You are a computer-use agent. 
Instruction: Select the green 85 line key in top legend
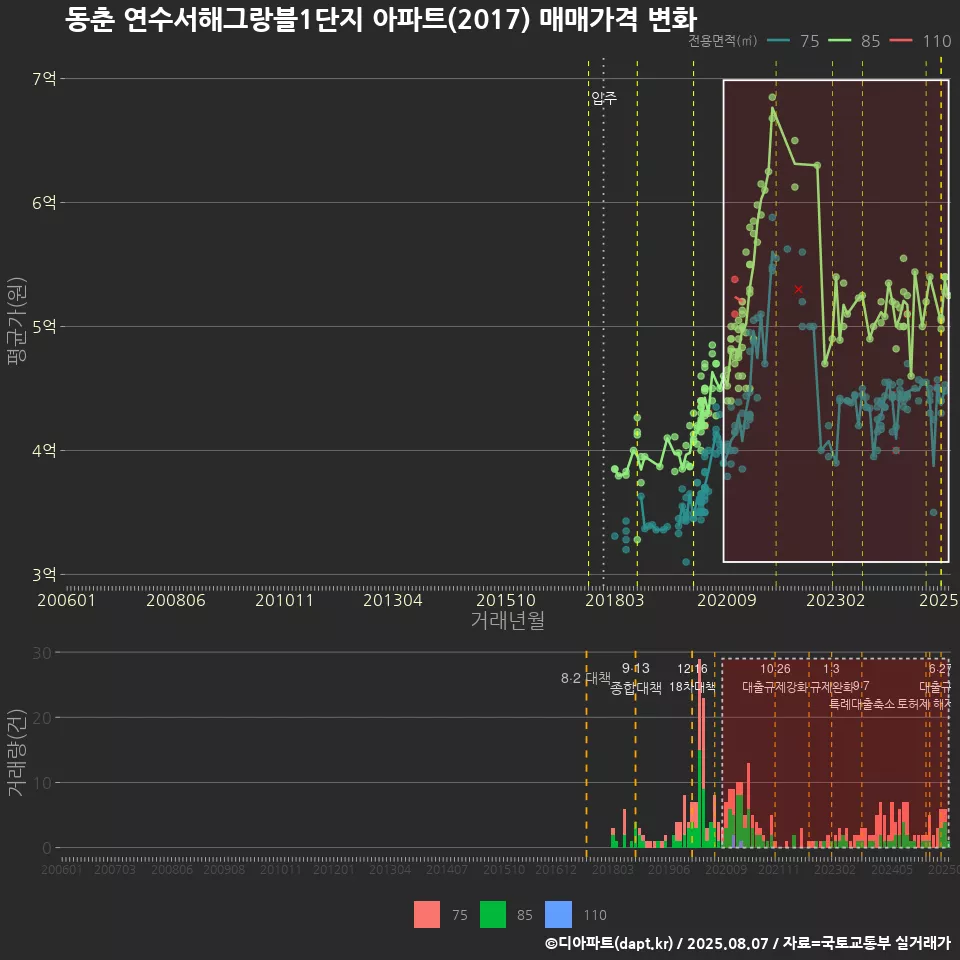(x=839, y=41)
